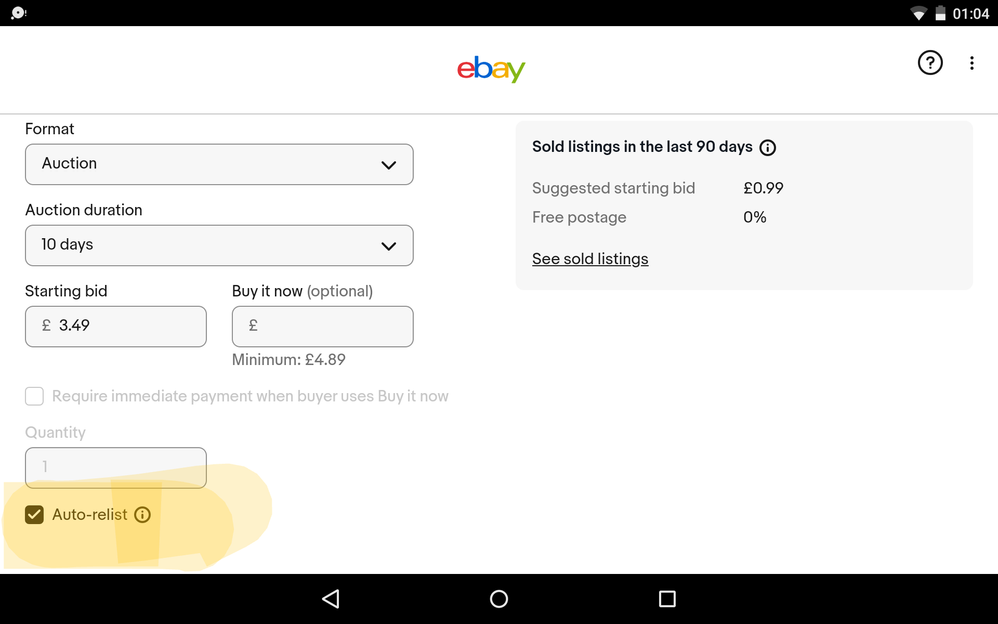998x624 pixels.
Task: Tap the sold listings info icon
Action: (768, 148)
